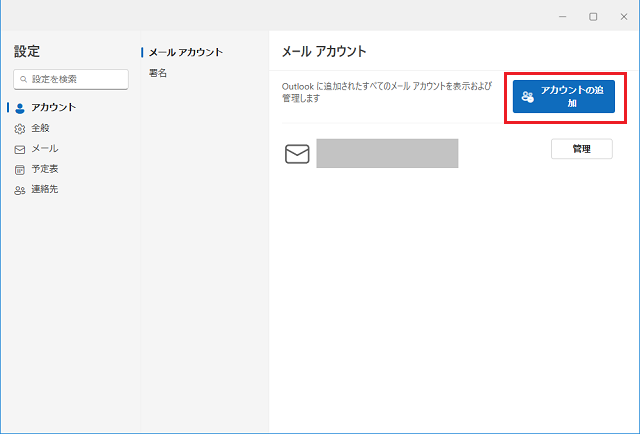Image resolution: width=640 pixels, height=434 pixels.
Task: Click the メール envelope icon in sidebar
Action: (20, 149)
